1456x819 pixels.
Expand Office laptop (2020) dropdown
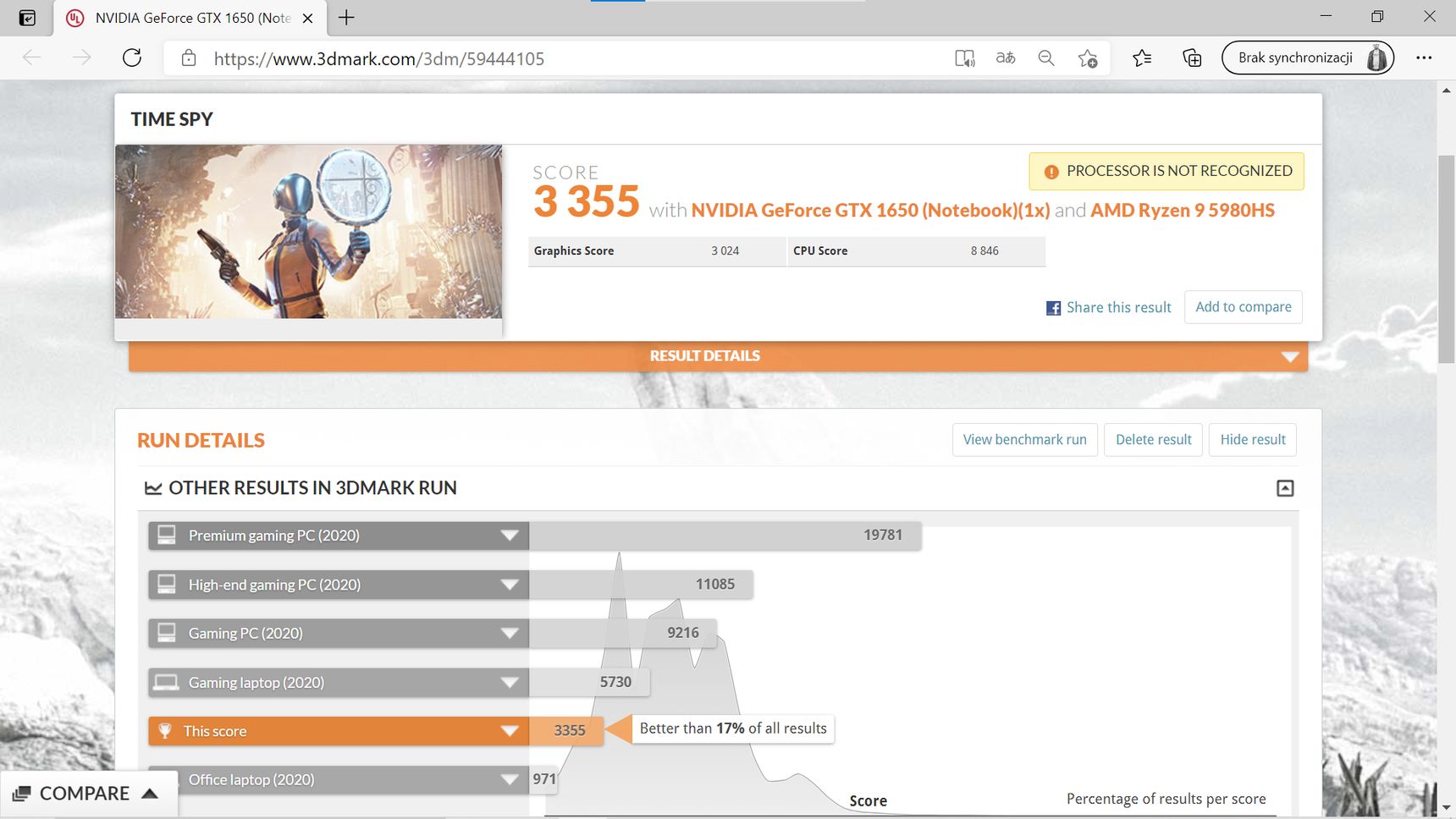[x=510, y=780]
